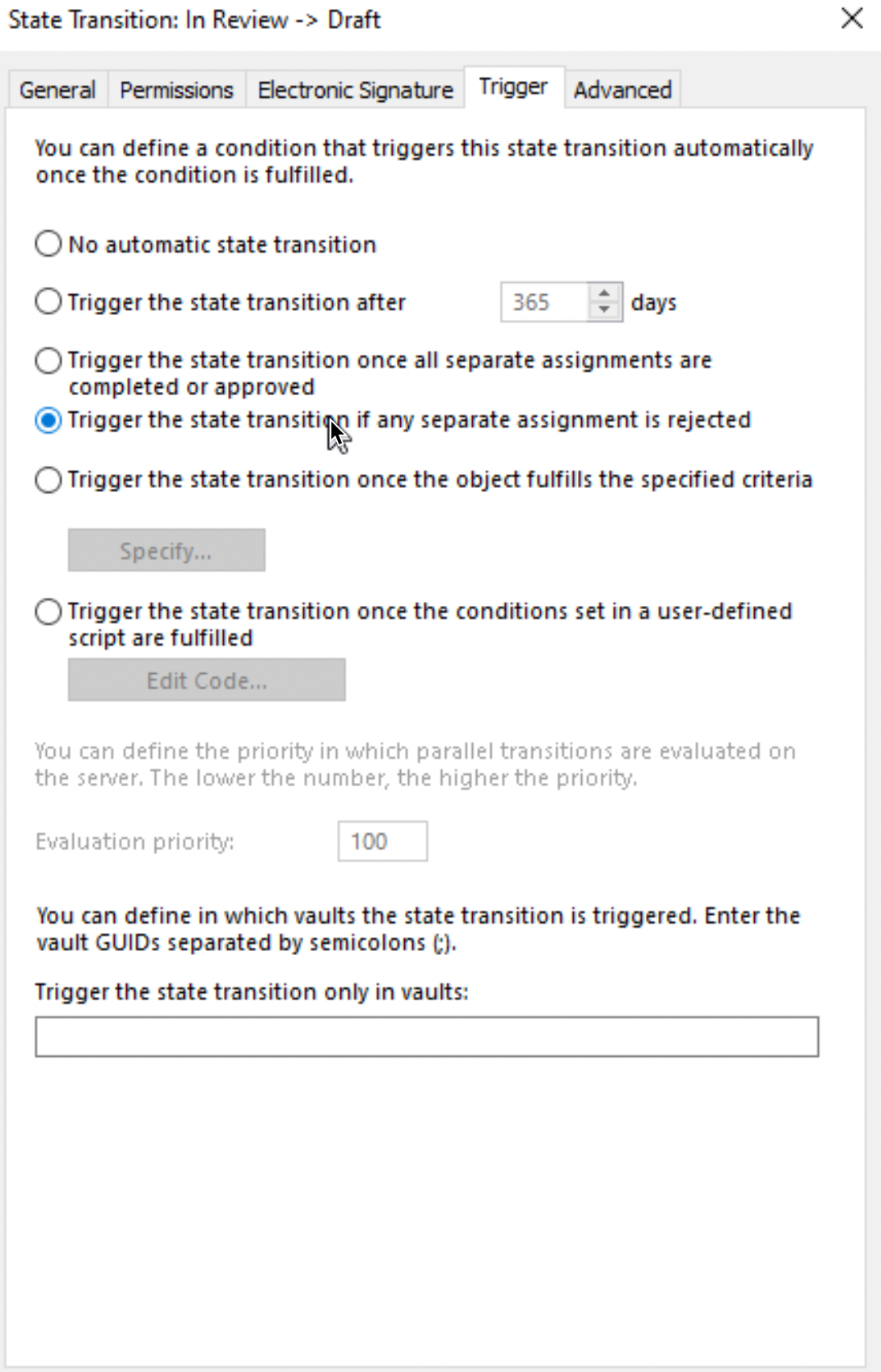Select trigger once all assignments completed or approved
The height and width of the screenshot is (1372, 881).
tap(48, 360)
